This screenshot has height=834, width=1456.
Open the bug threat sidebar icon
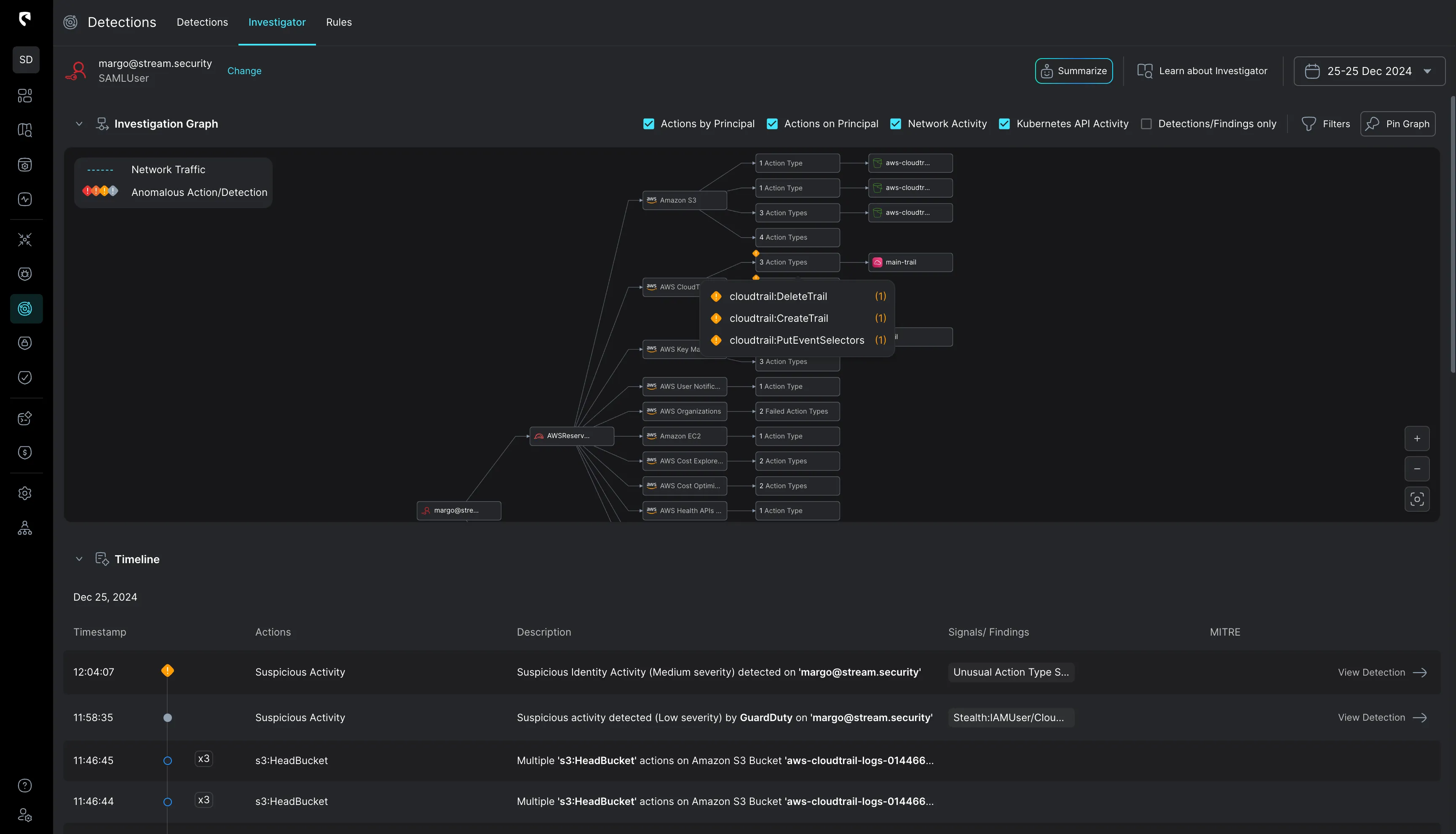[24, 274]
